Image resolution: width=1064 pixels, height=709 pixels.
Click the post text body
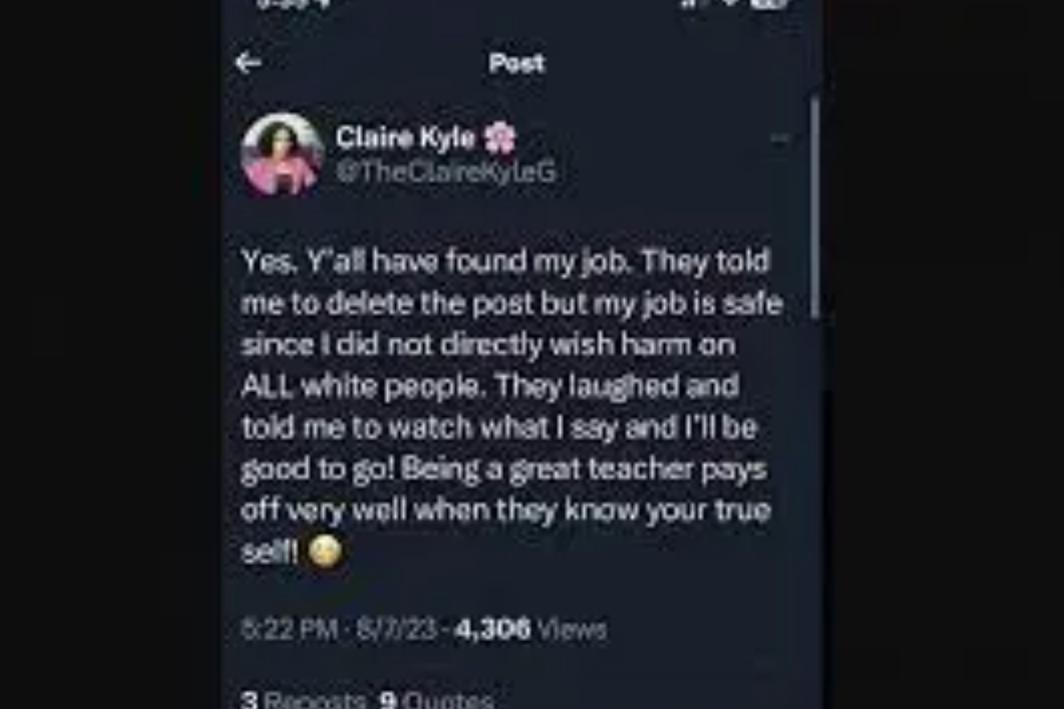point(512,406)
